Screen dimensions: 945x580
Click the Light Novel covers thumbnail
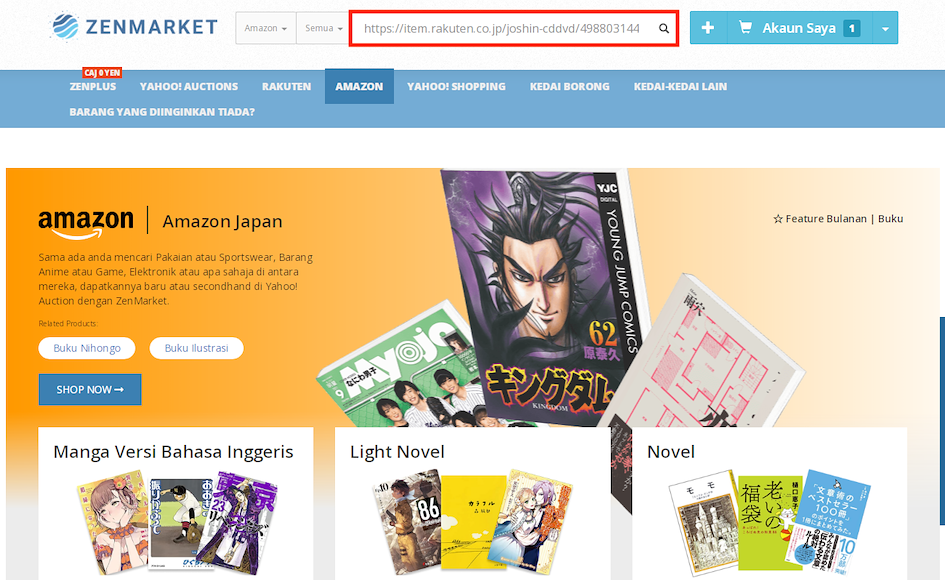(x=472, y=522)
